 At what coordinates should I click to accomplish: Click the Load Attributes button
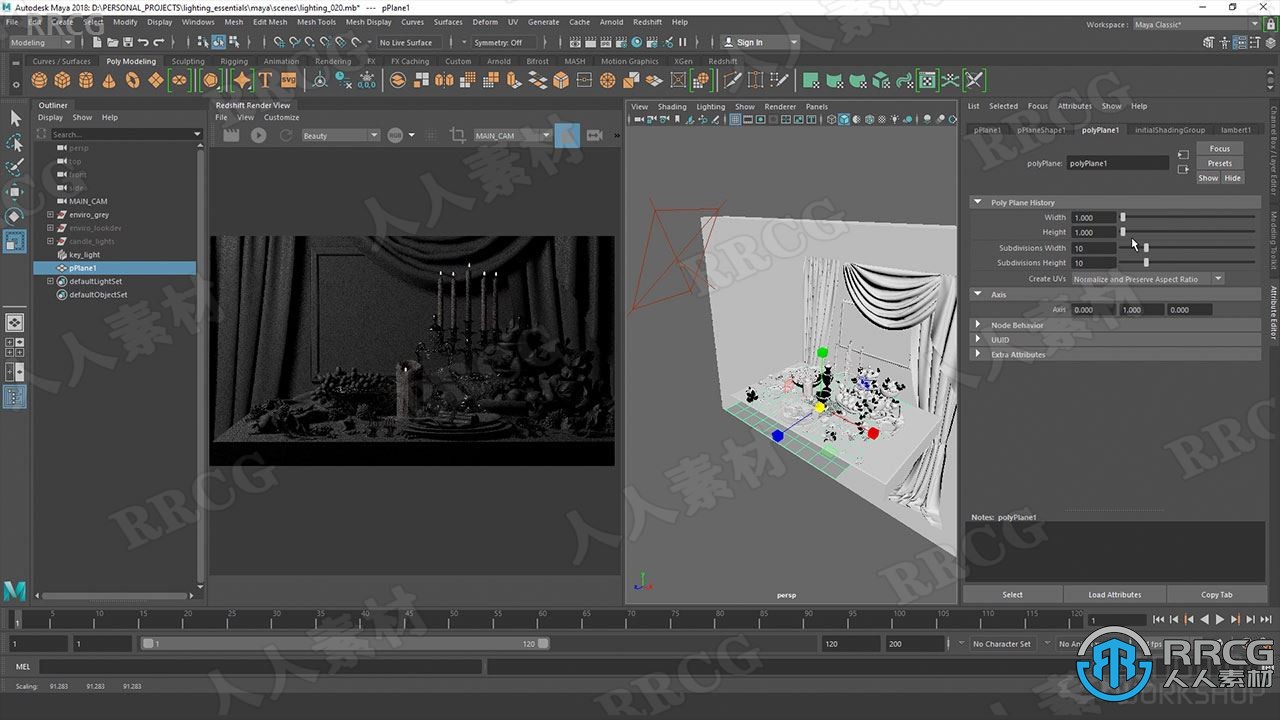point(1114,594)
